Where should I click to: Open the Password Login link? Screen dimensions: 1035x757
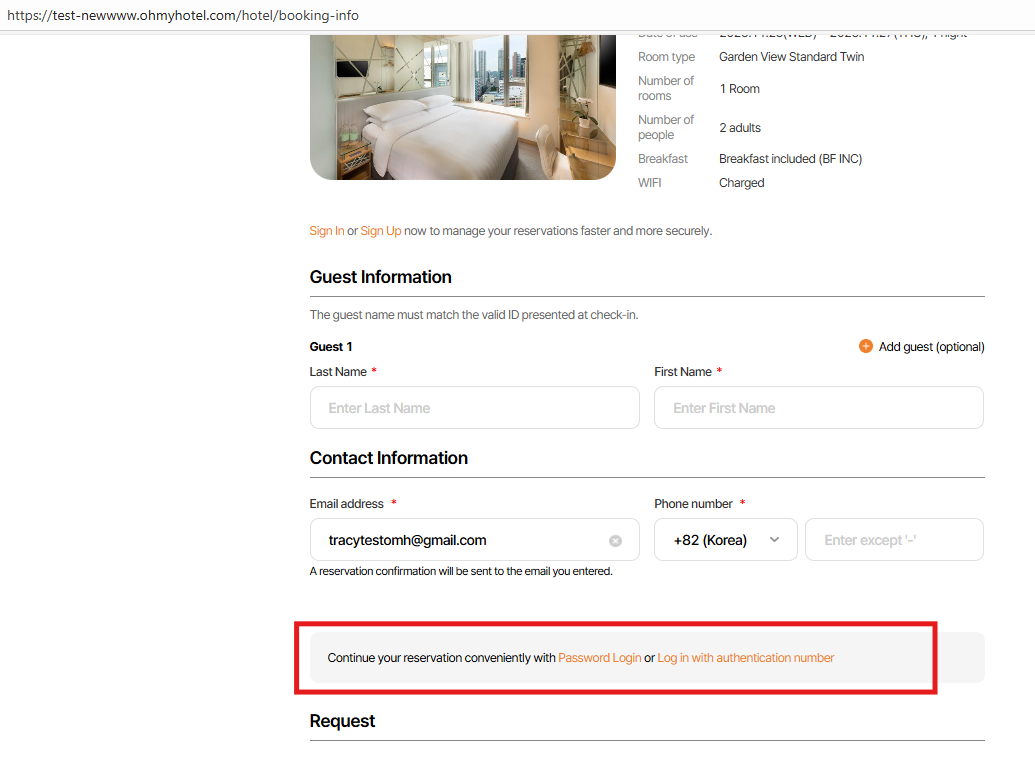[x=599, y=658]
